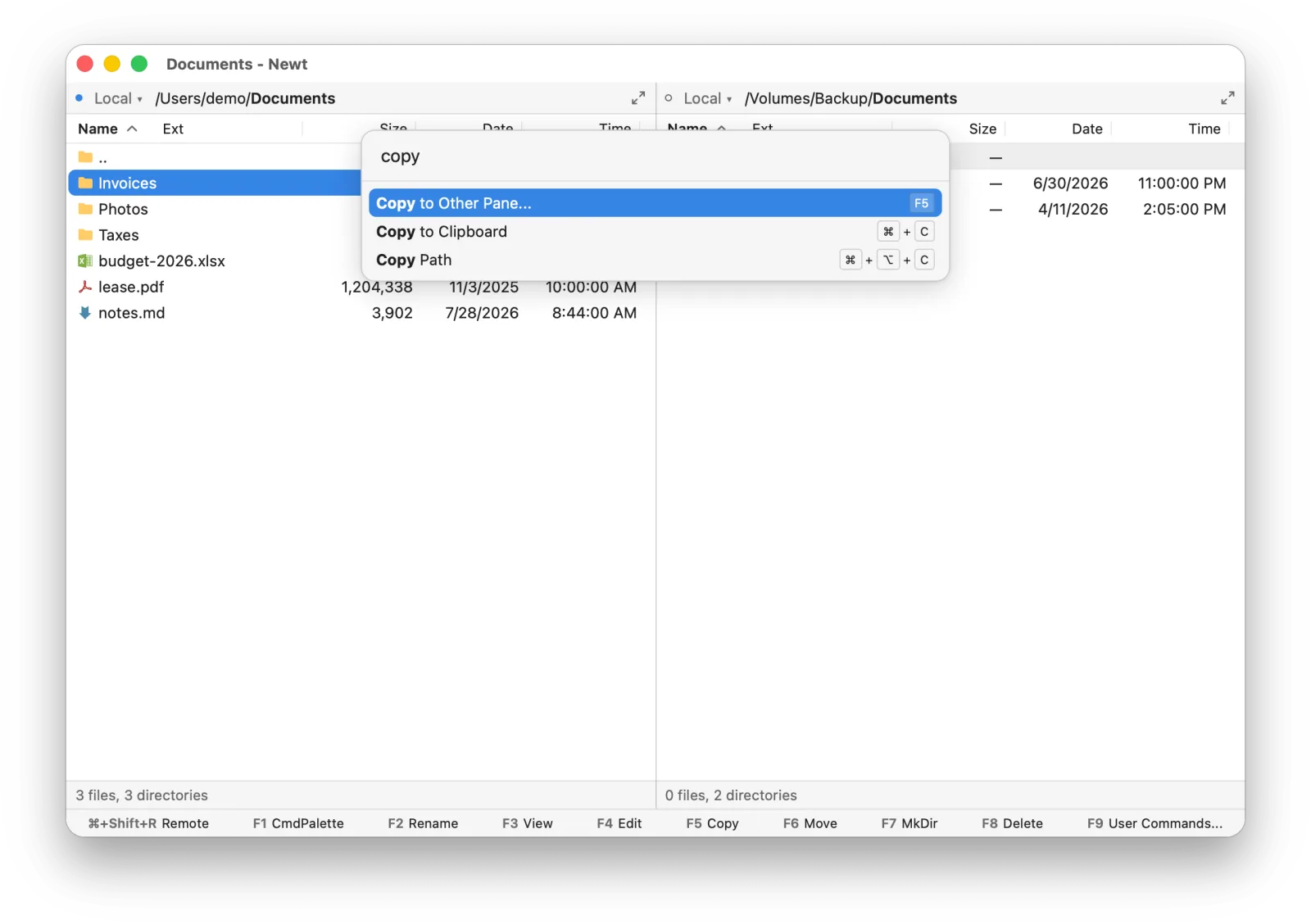Click the /Users/demo/Documents path
This screenshot has height=924, width=1311.
[245, 98]
